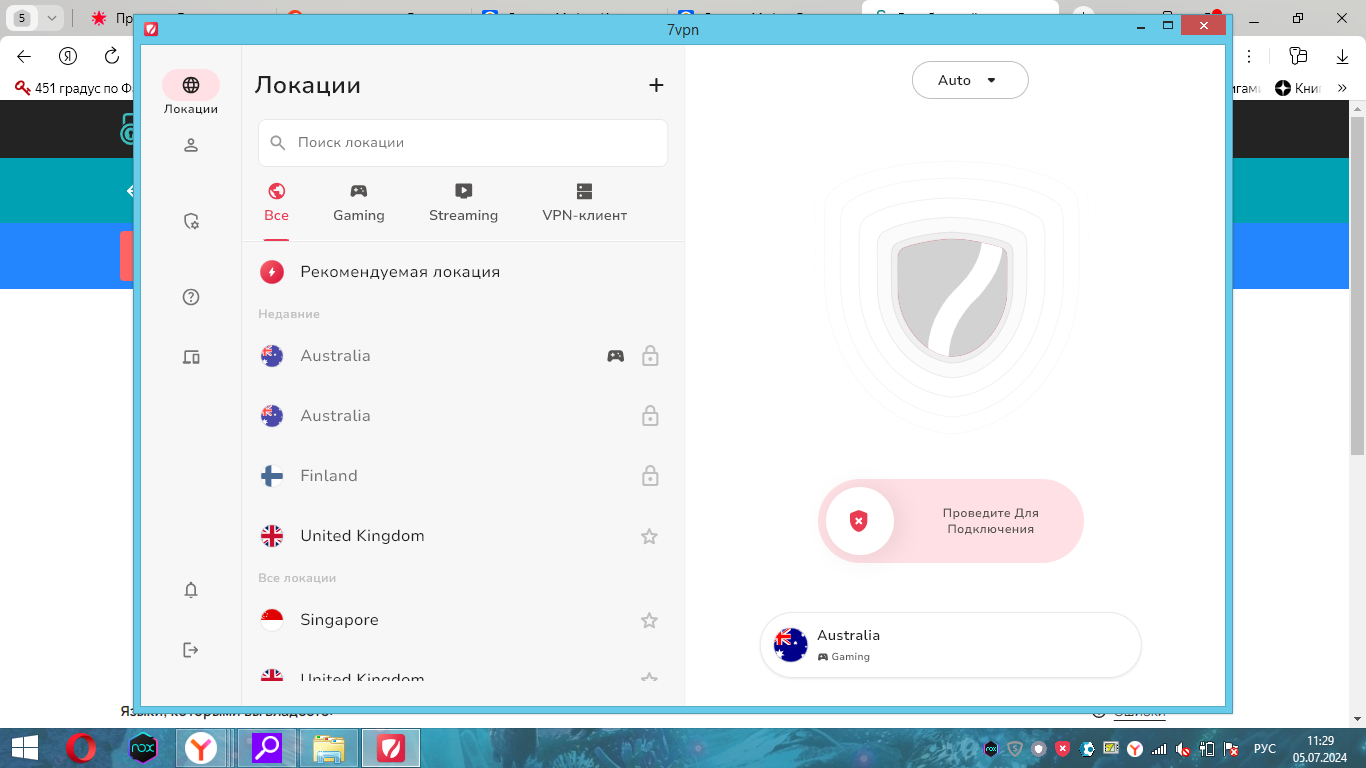This screenshot has height=768, width=1366.
Task: Switch to the Gaming tab
Action: tap(359, 203)
